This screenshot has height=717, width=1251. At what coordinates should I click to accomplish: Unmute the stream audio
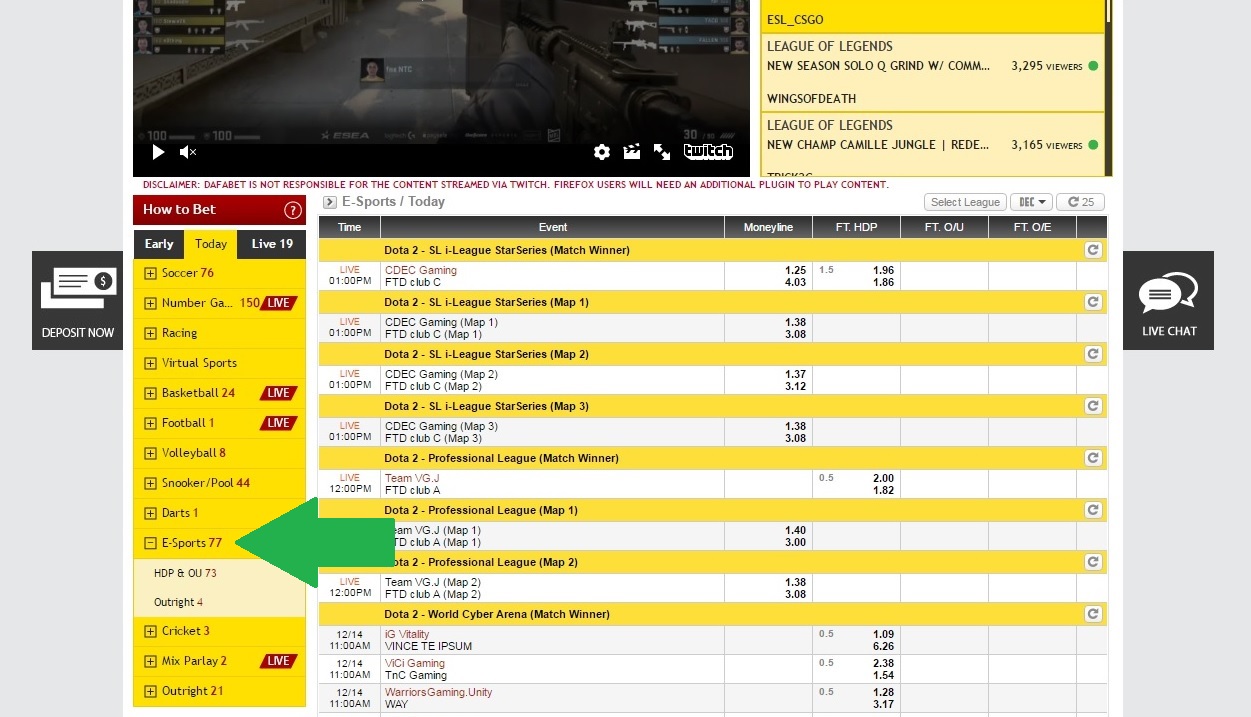click(x=186, y=151)
